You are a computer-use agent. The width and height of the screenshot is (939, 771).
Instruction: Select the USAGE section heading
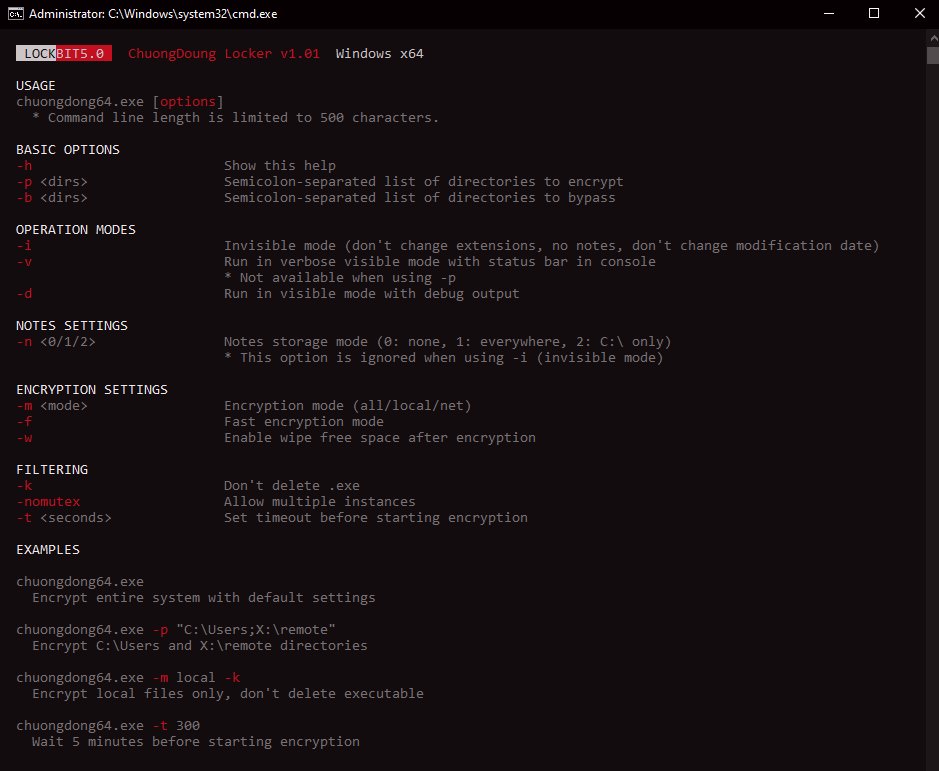[x=35, y=85]
